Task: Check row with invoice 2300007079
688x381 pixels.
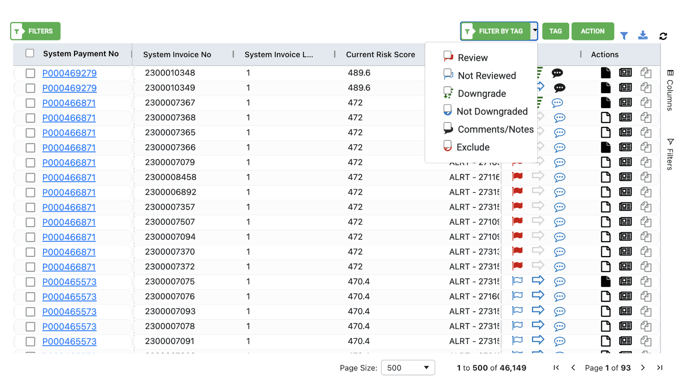Action: point(30,162)
